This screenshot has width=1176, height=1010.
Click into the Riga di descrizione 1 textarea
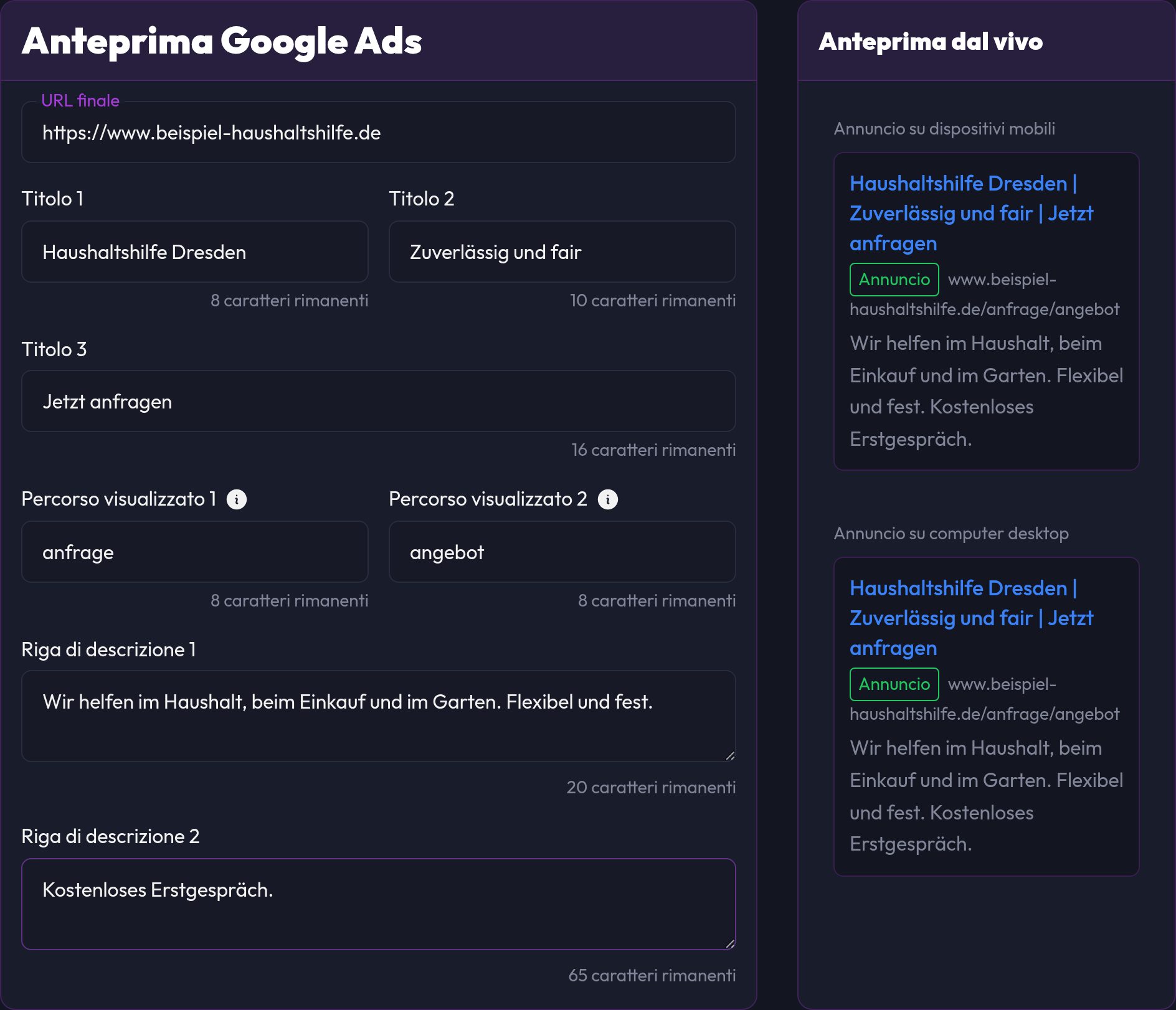[x=379, y=716]
